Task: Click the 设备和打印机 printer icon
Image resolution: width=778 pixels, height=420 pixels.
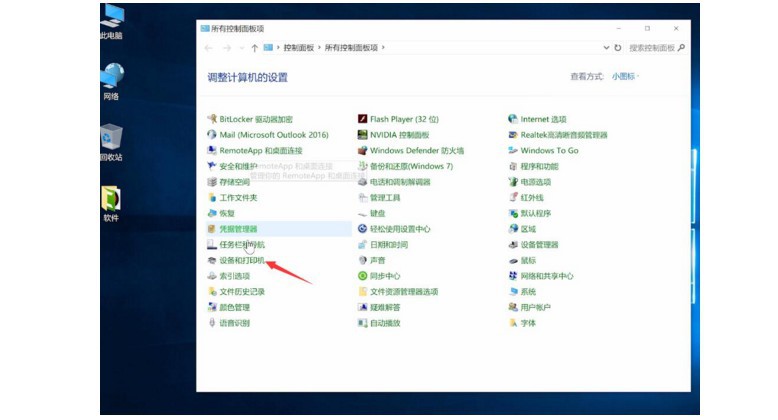Action: pyautogui.click(x=212, y=260)
